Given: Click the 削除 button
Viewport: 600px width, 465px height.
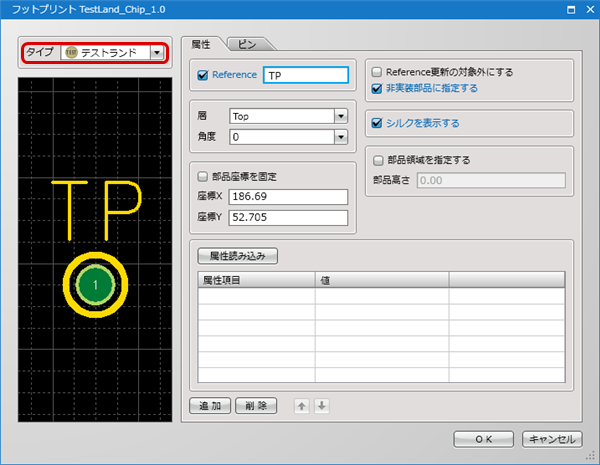Looking at the screenshot, I should coord(256,406).
